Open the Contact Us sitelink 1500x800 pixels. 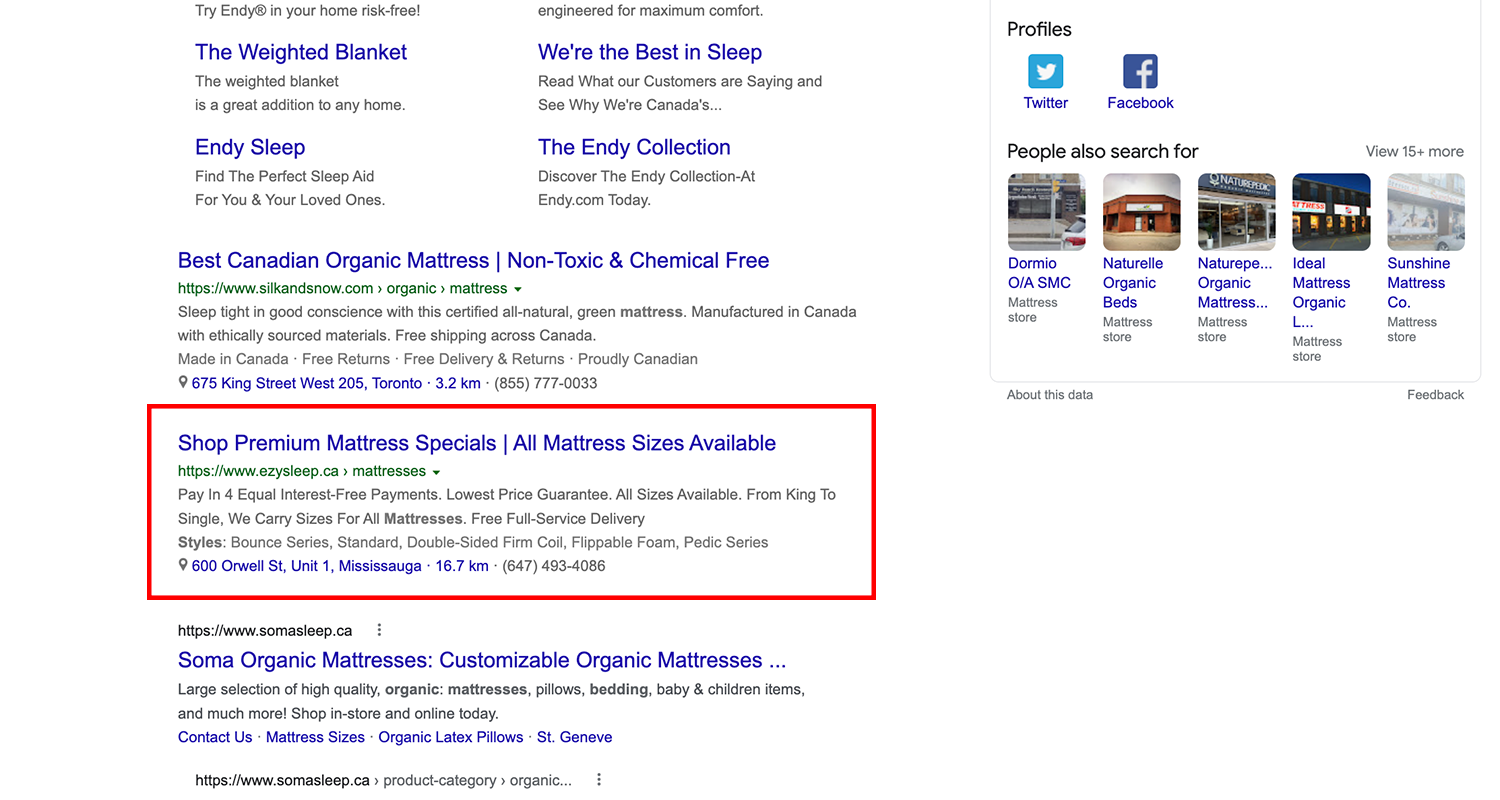215,737
